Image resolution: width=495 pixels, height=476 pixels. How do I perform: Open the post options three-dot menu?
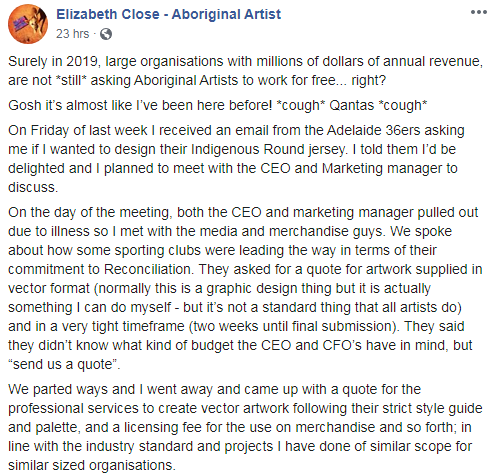click(x=479, y=12)
